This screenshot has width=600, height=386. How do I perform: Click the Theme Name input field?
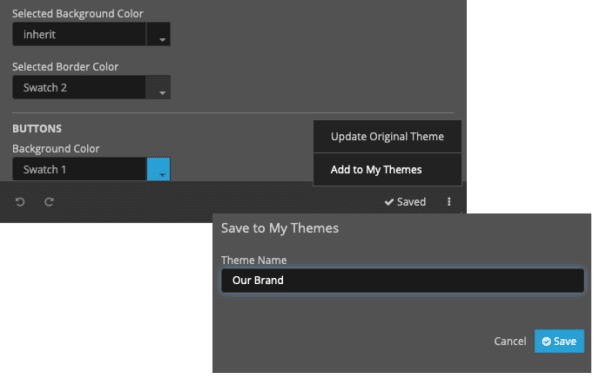click(403, 280)
